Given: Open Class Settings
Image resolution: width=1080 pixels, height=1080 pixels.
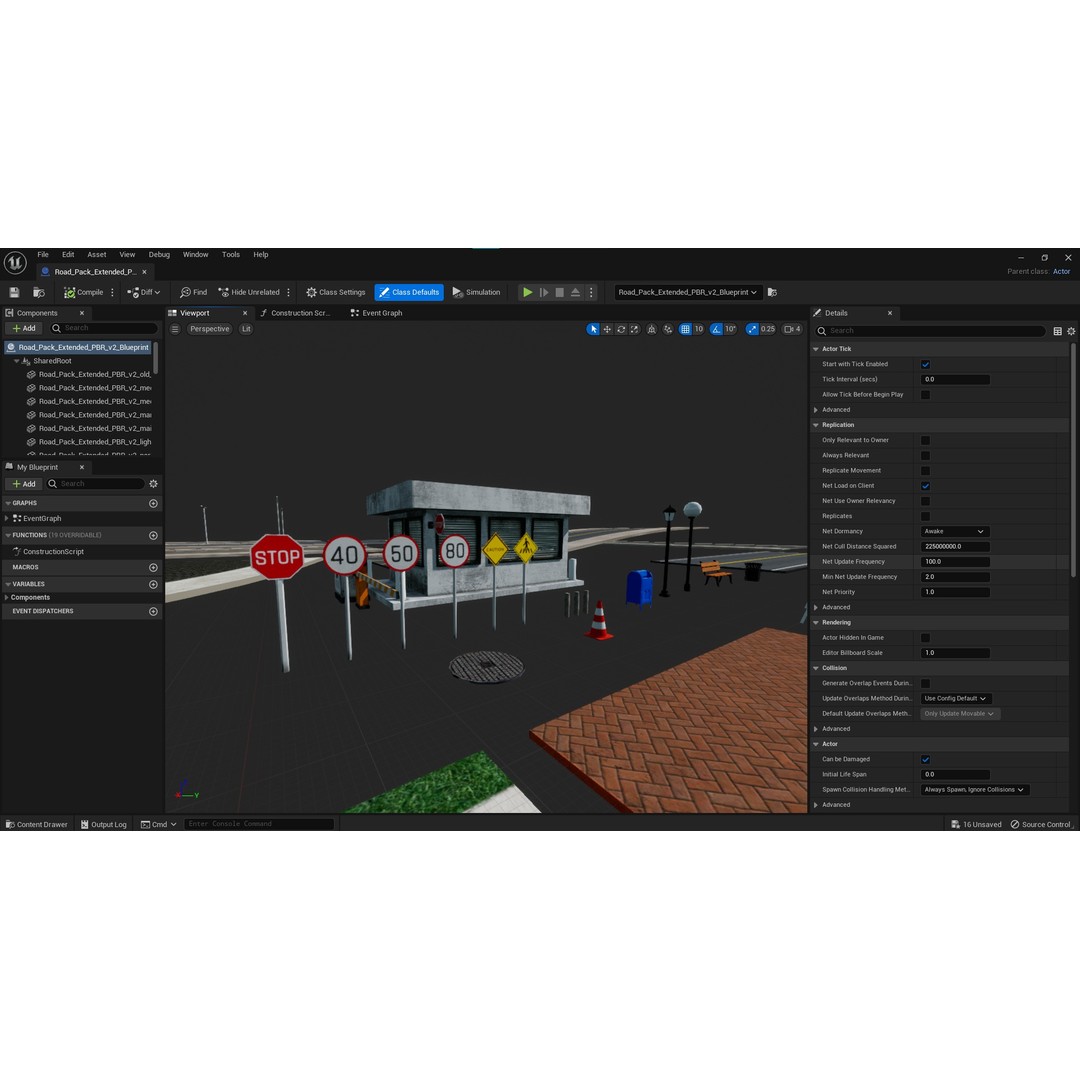Looking at the screenshot, I should coord(335,292).
